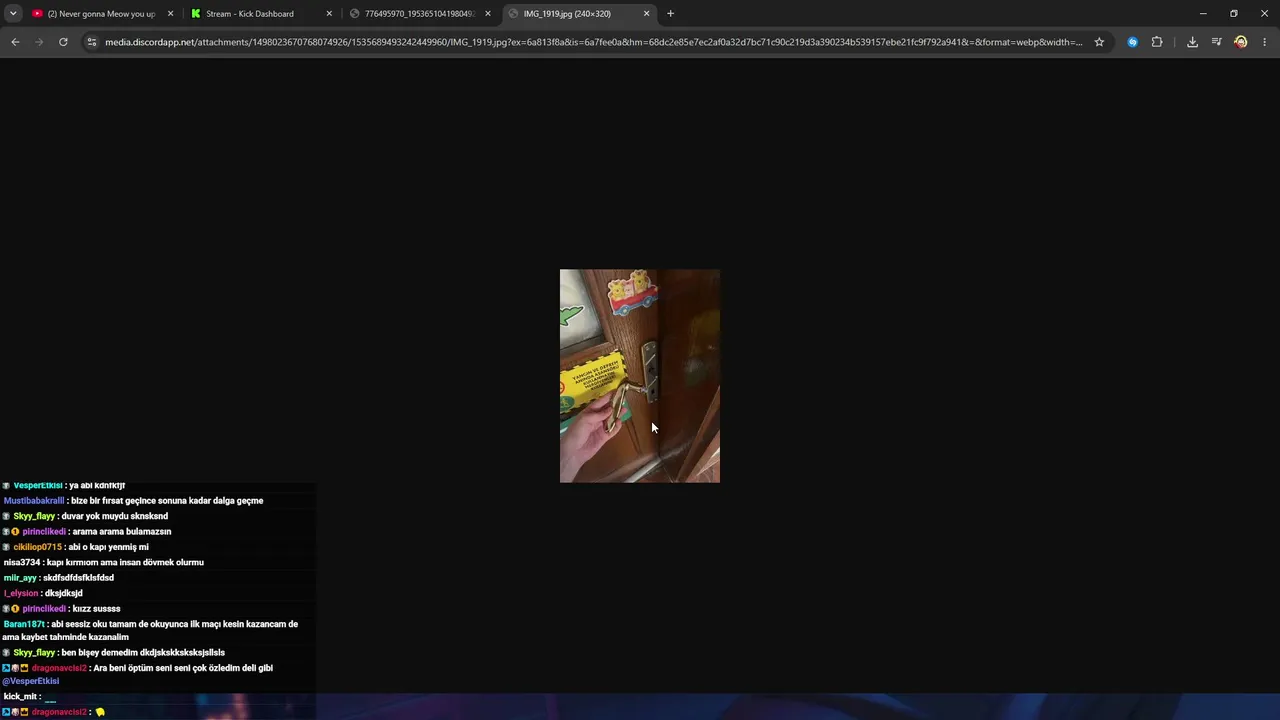
Task: Click the door handle photo
Action: pos(640,376)
